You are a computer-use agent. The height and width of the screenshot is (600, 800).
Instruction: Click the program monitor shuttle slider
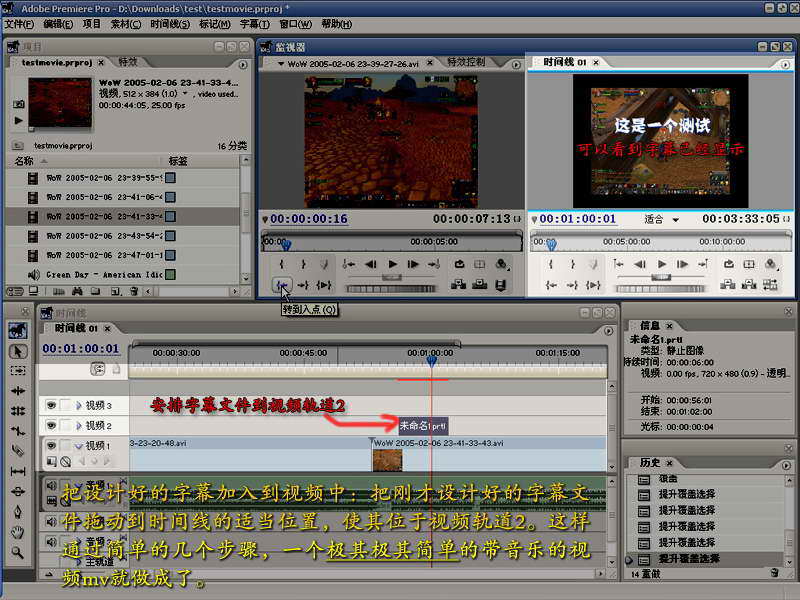[x=661, y=277]
